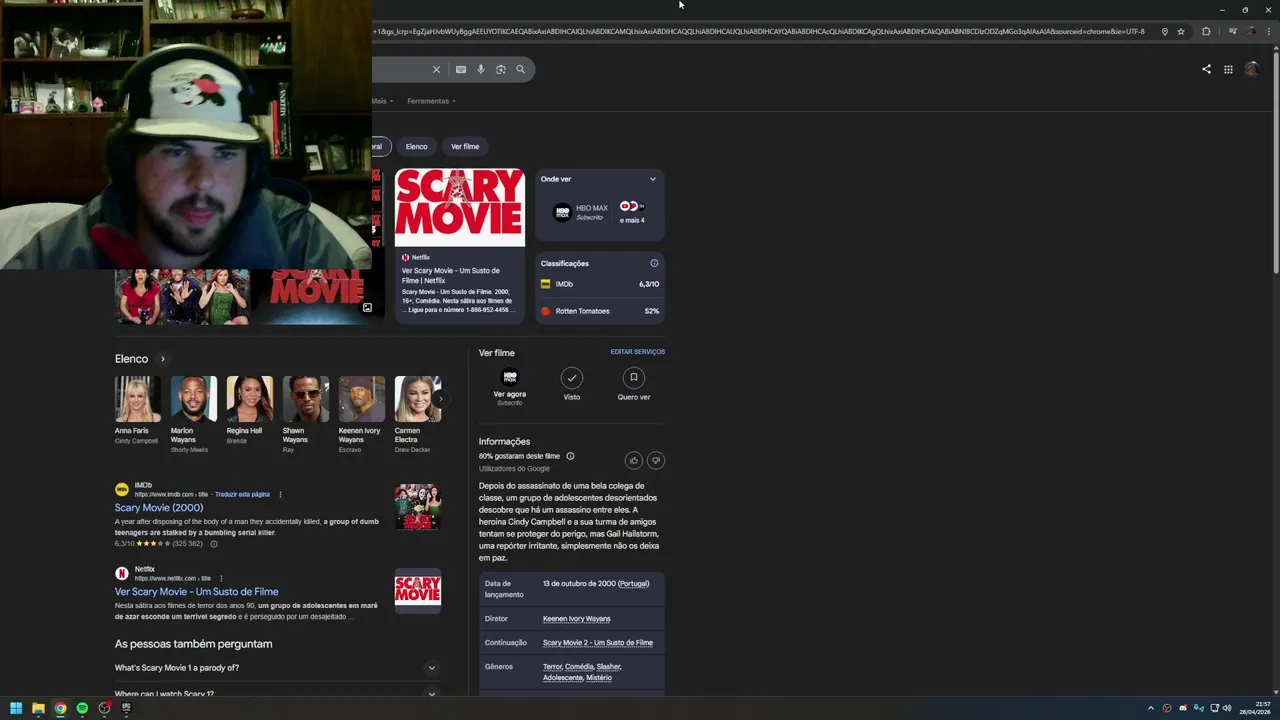Open Keenen Ivory Wayans cast thumbnail
Viewport: 1280px width, 720px height.
click(361, 399)
